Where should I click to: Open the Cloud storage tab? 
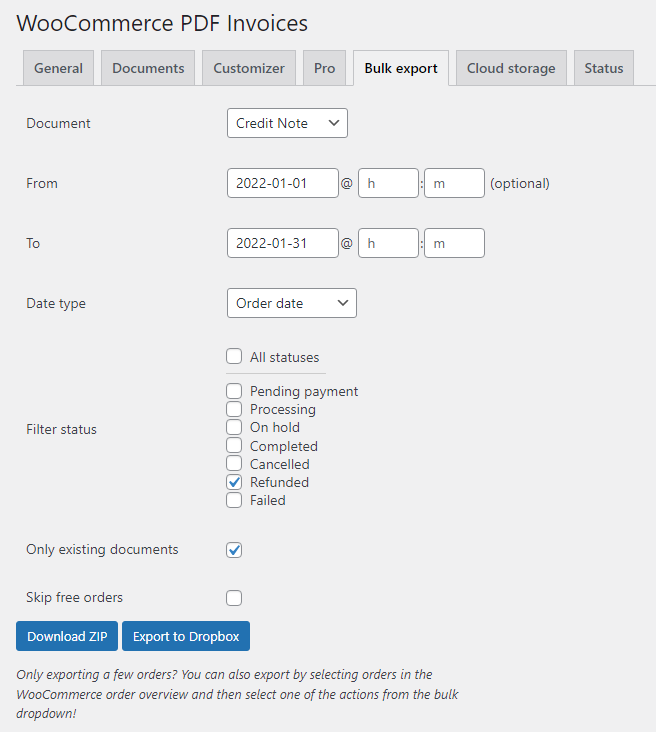coord(511,68)
